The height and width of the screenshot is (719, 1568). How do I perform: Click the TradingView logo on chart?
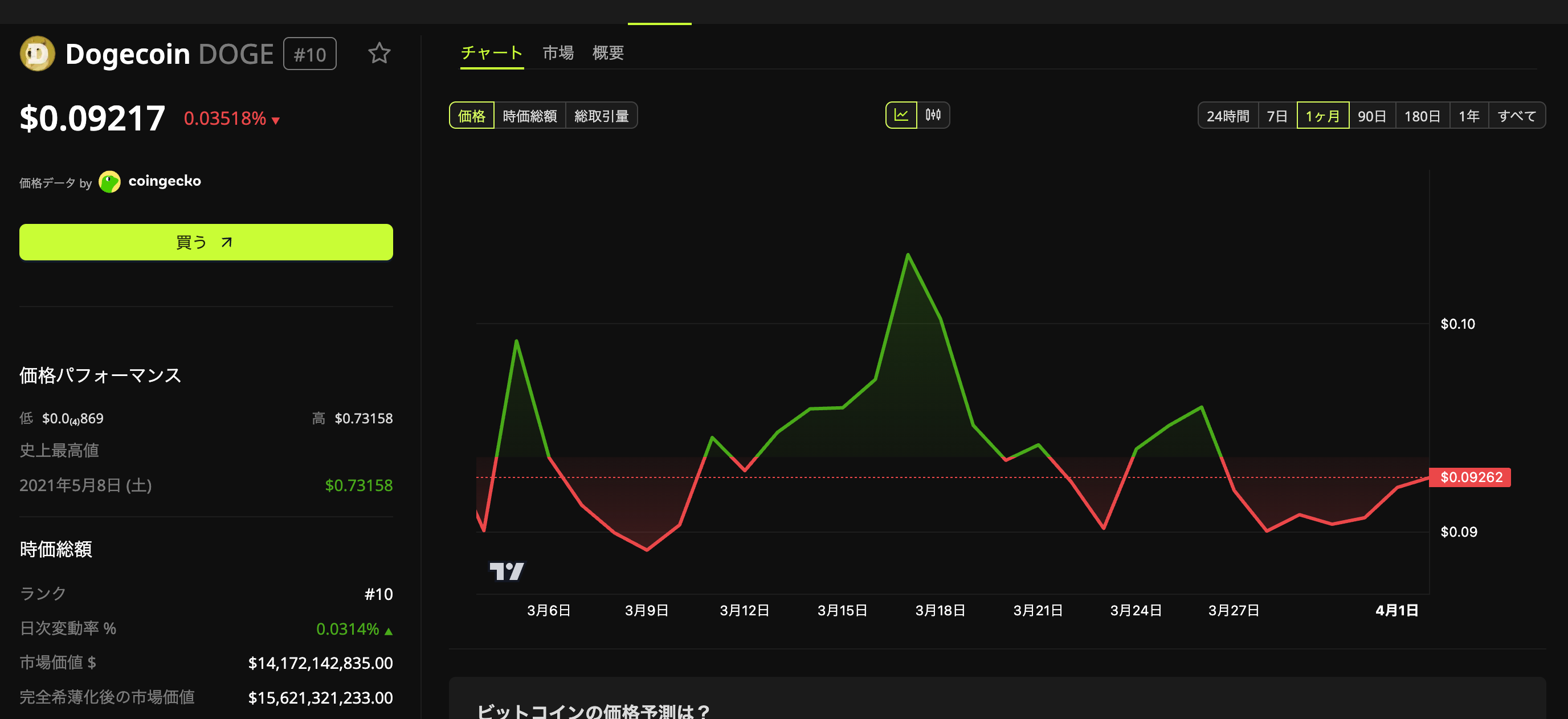pos(506,570)
